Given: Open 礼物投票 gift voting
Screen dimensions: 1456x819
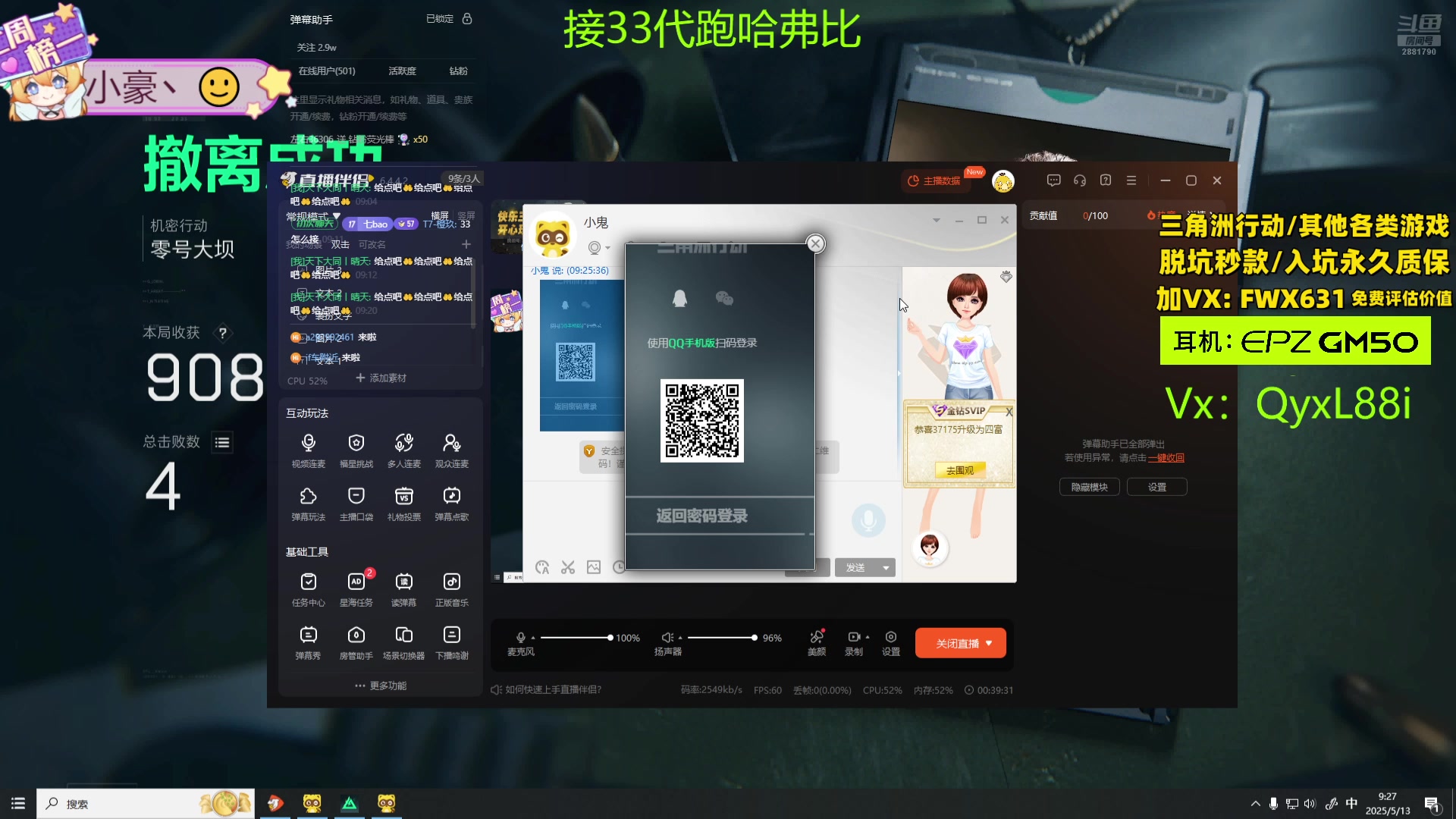Looking at the screenshot, I should pyautogui.click(x=403, y=504).
